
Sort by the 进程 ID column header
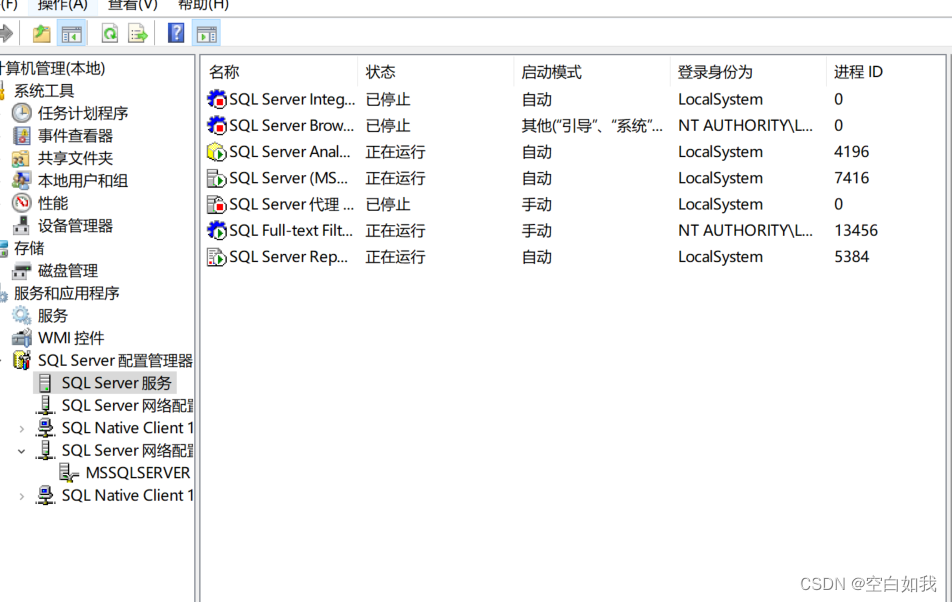click(x=858, y=73)
